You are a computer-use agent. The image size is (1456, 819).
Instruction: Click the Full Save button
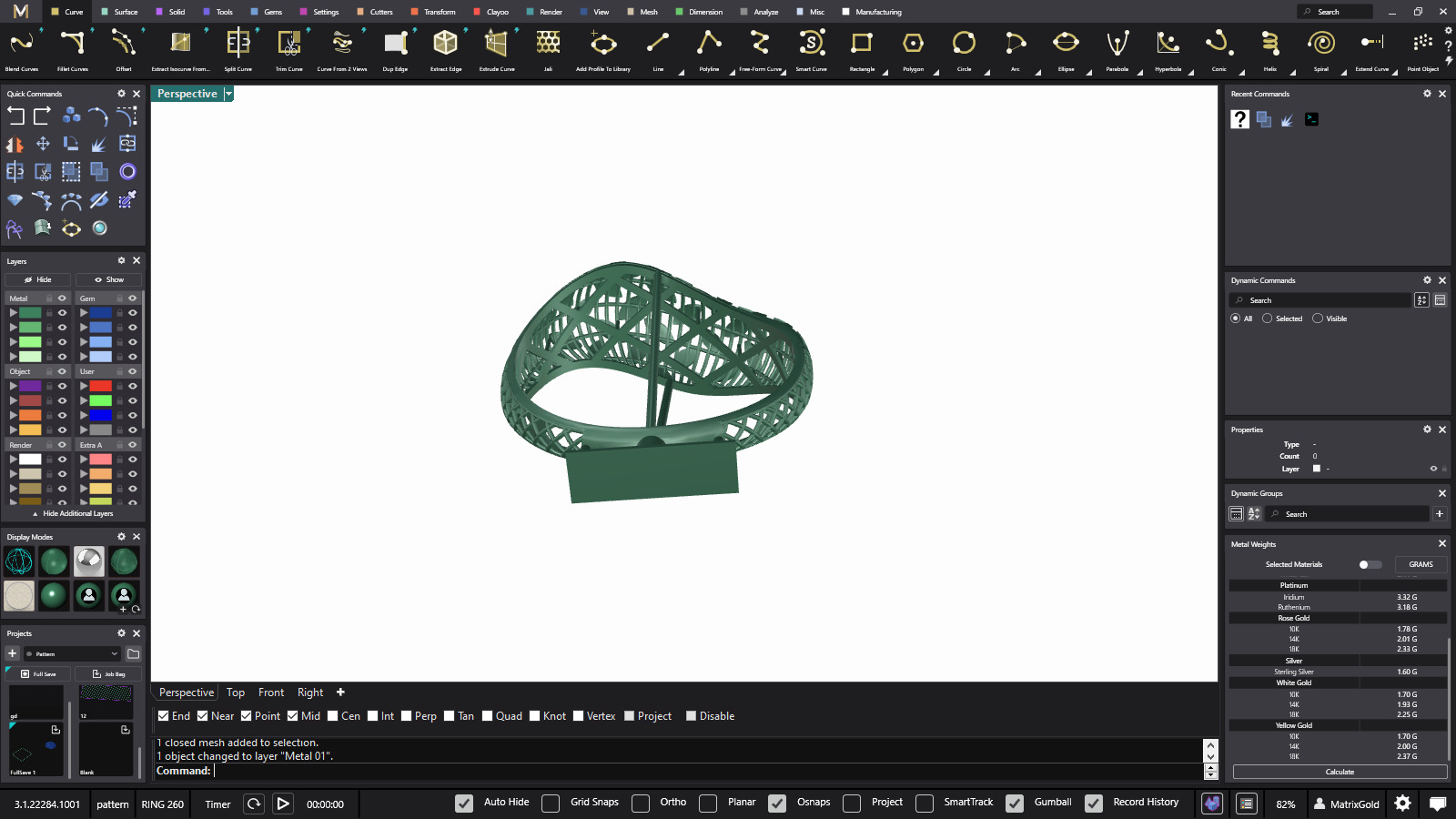click(37, 674)
